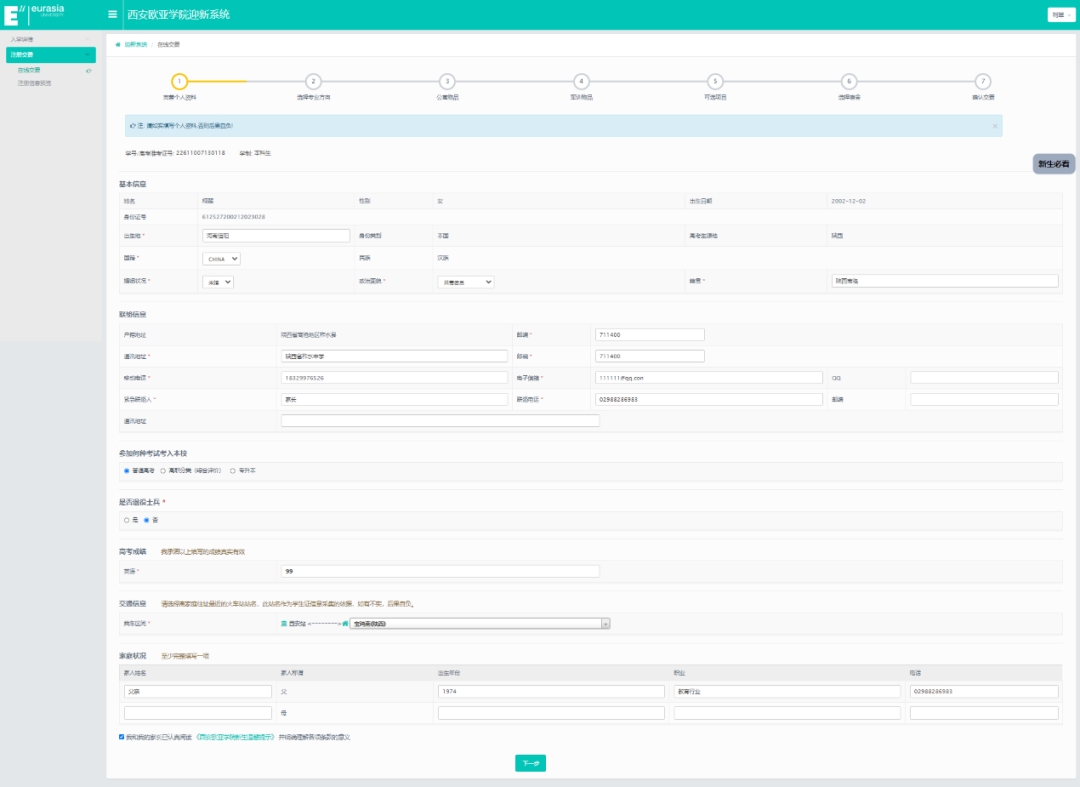This screenshot has width=1080, height=787.
Task: Click step 2 circle in progress wizard
Action: point(313,82)
